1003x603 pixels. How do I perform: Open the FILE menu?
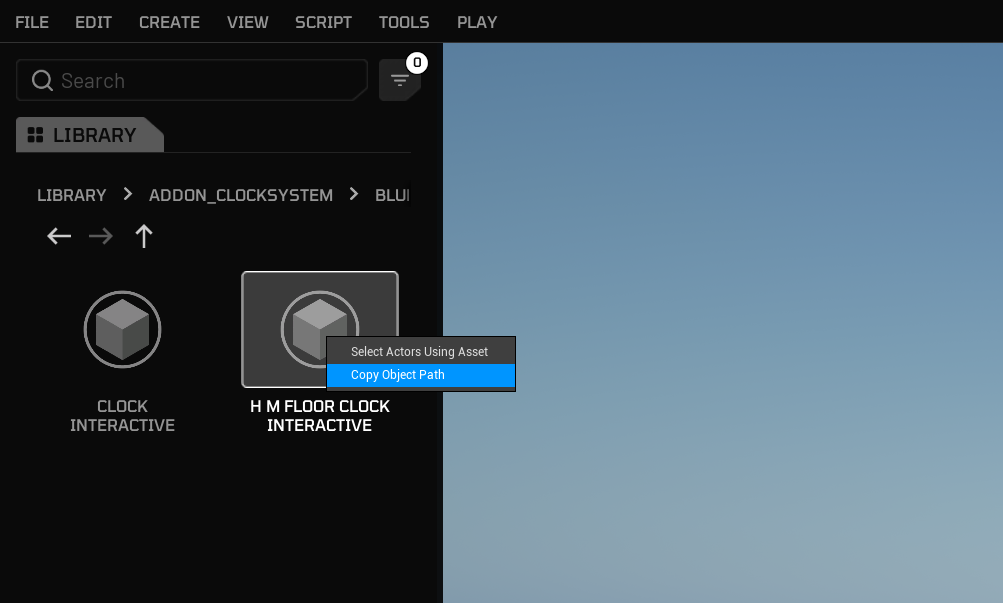point(32,22)
